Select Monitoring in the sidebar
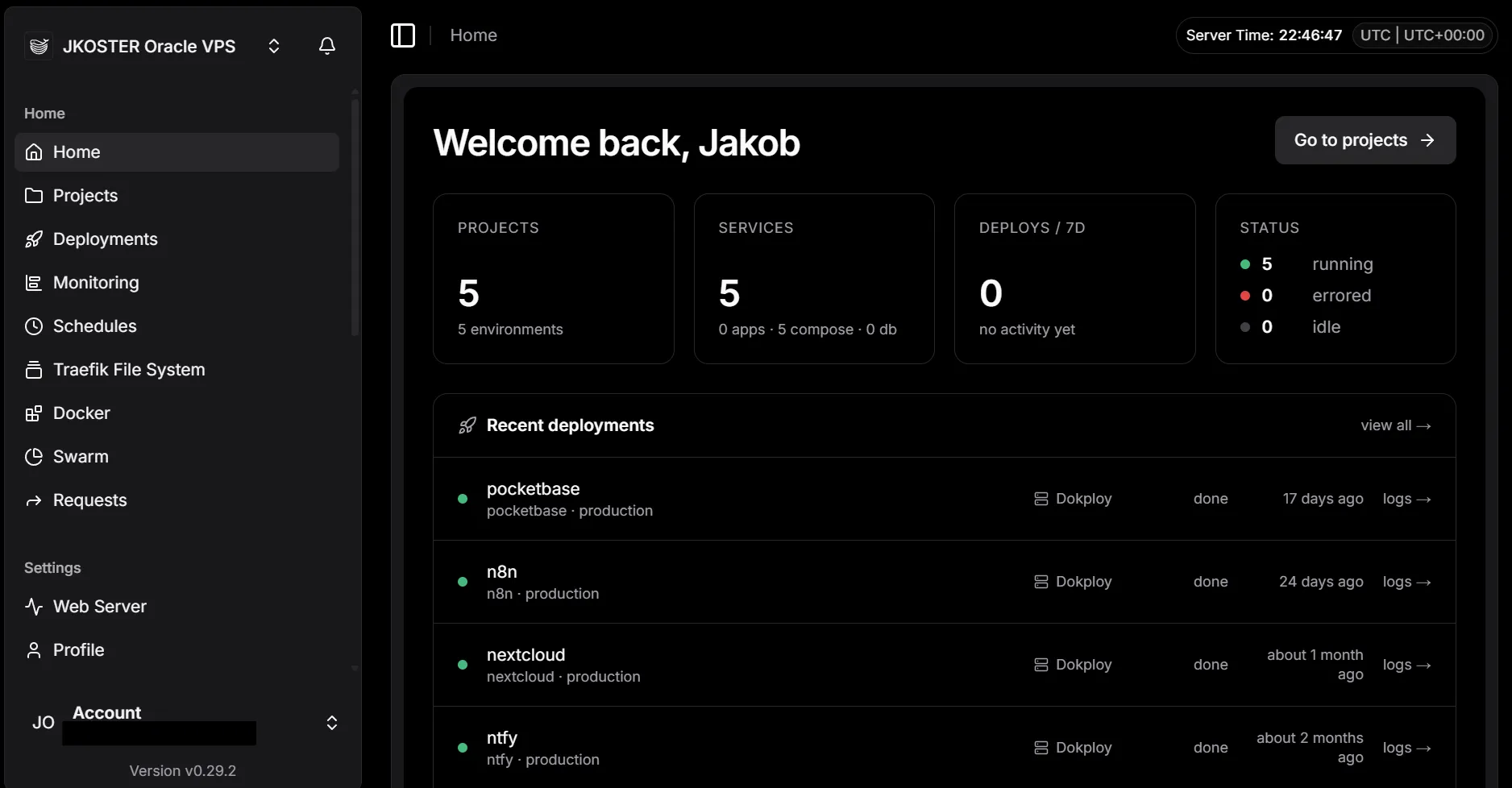Image resolution: width=1512 pixels, height=788 pixels. coord(177,283)
